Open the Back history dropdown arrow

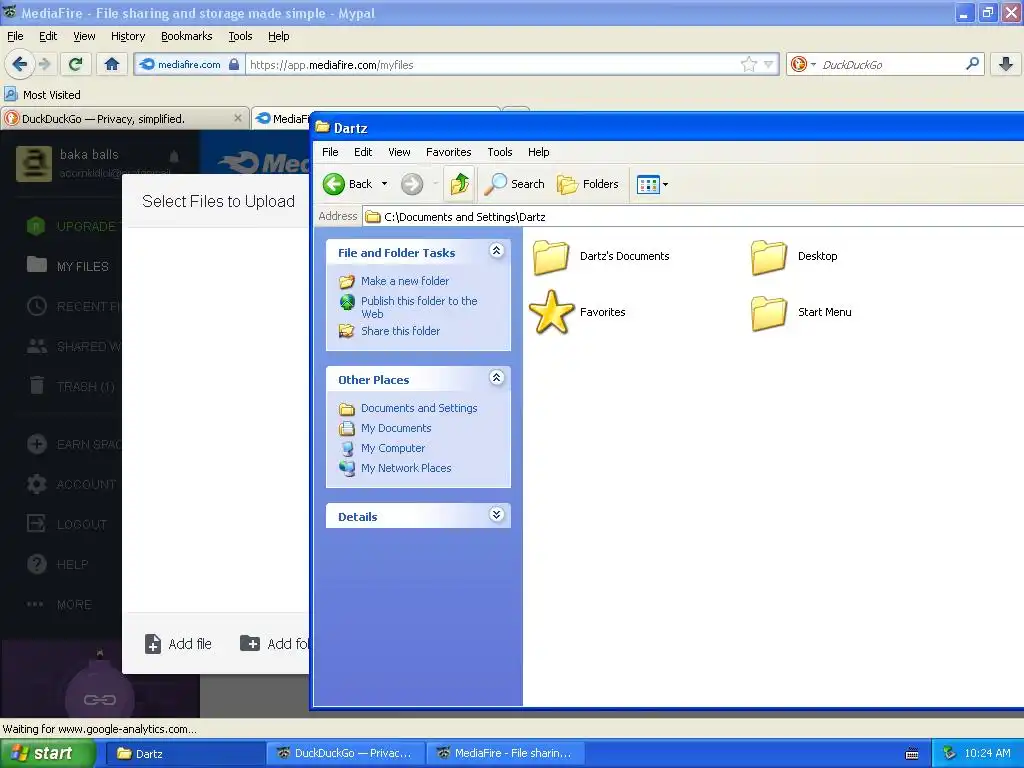pos(385,184)
